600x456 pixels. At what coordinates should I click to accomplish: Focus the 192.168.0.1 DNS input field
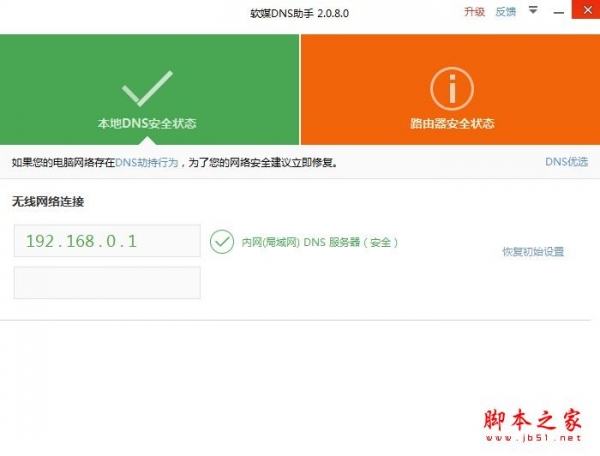[107, 241]
